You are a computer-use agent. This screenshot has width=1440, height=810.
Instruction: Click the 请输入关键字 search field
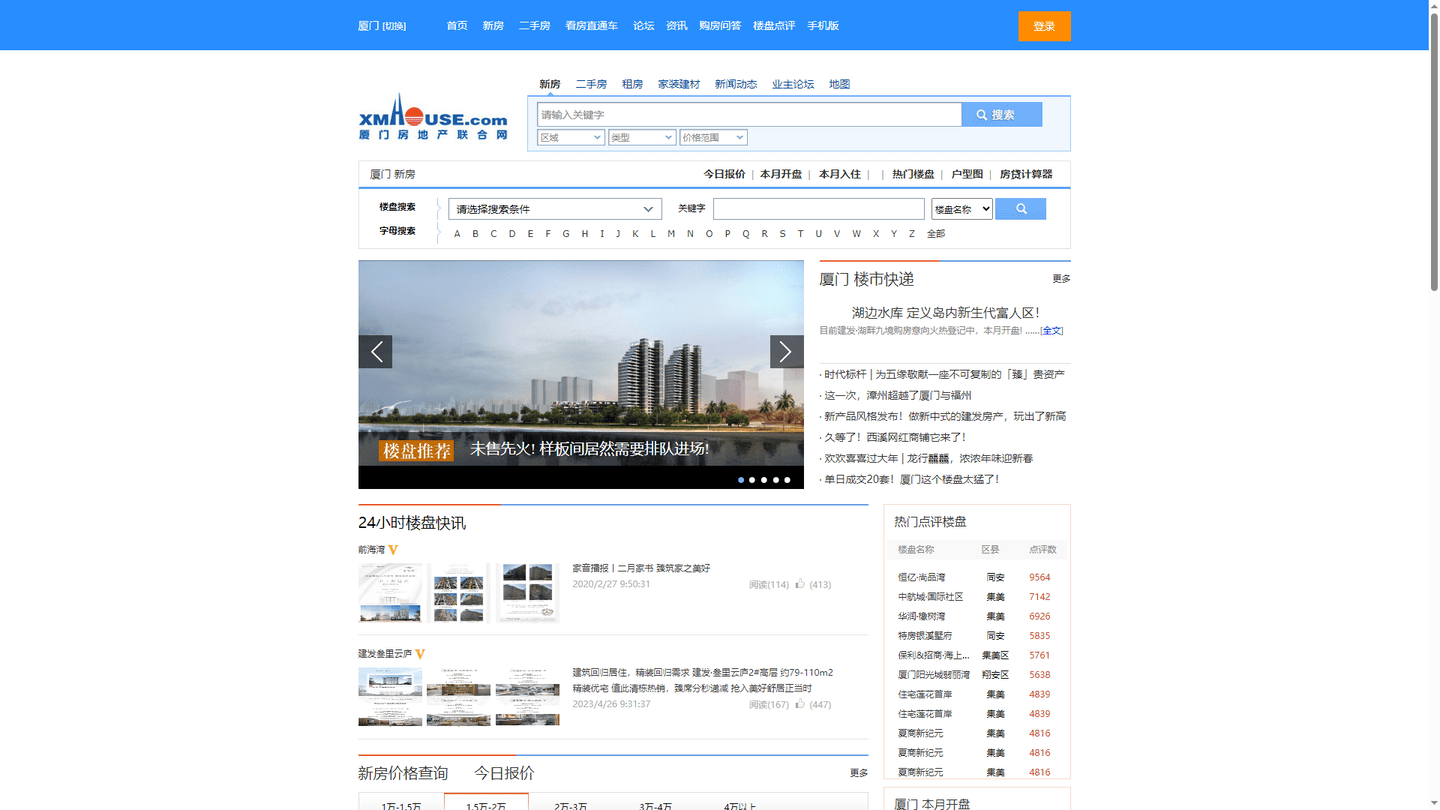(x=749, y=114)
